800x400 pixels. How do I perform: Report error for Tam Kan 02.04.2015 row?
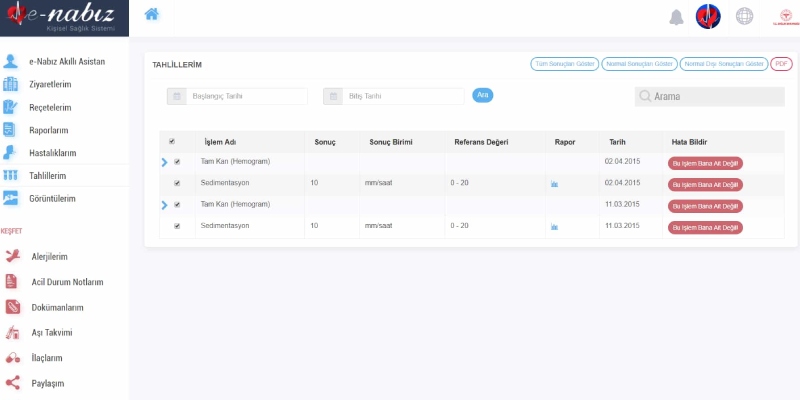[705, 163]
